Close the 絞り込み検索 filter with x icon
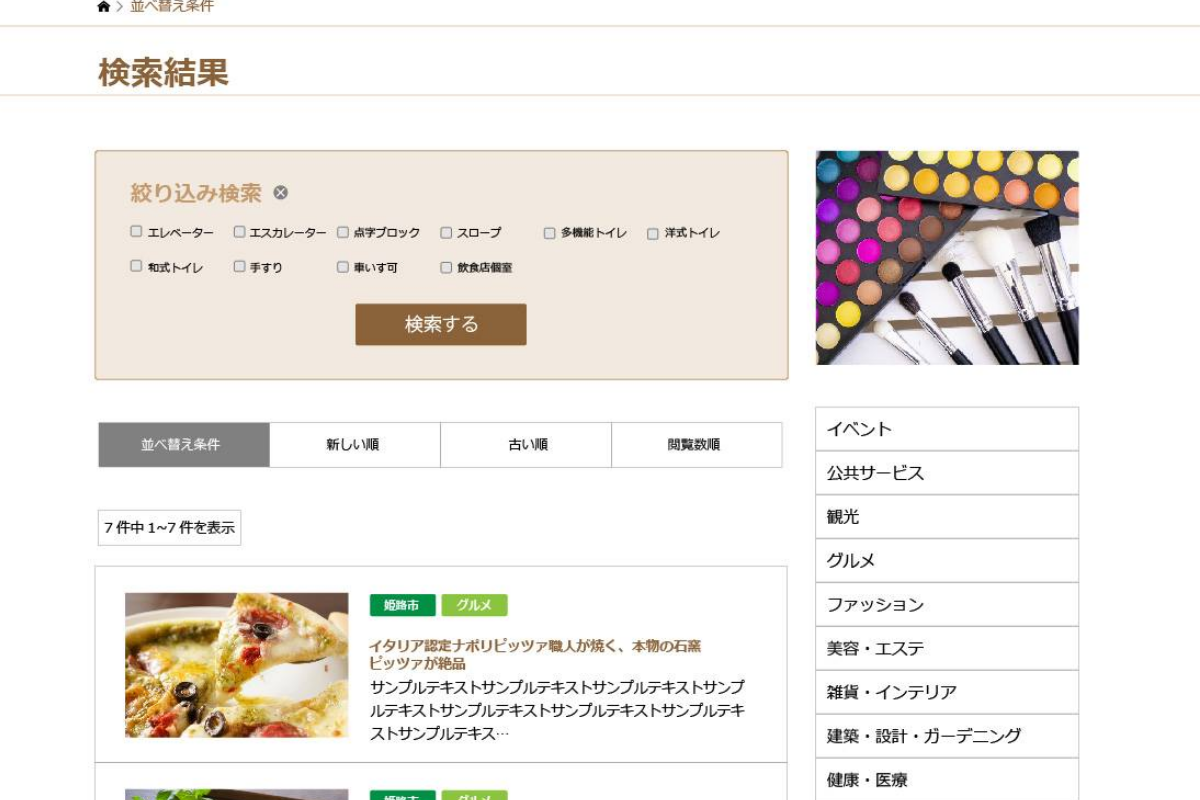The width and height of the screenshot is (1200, 800). click(281, 193)
